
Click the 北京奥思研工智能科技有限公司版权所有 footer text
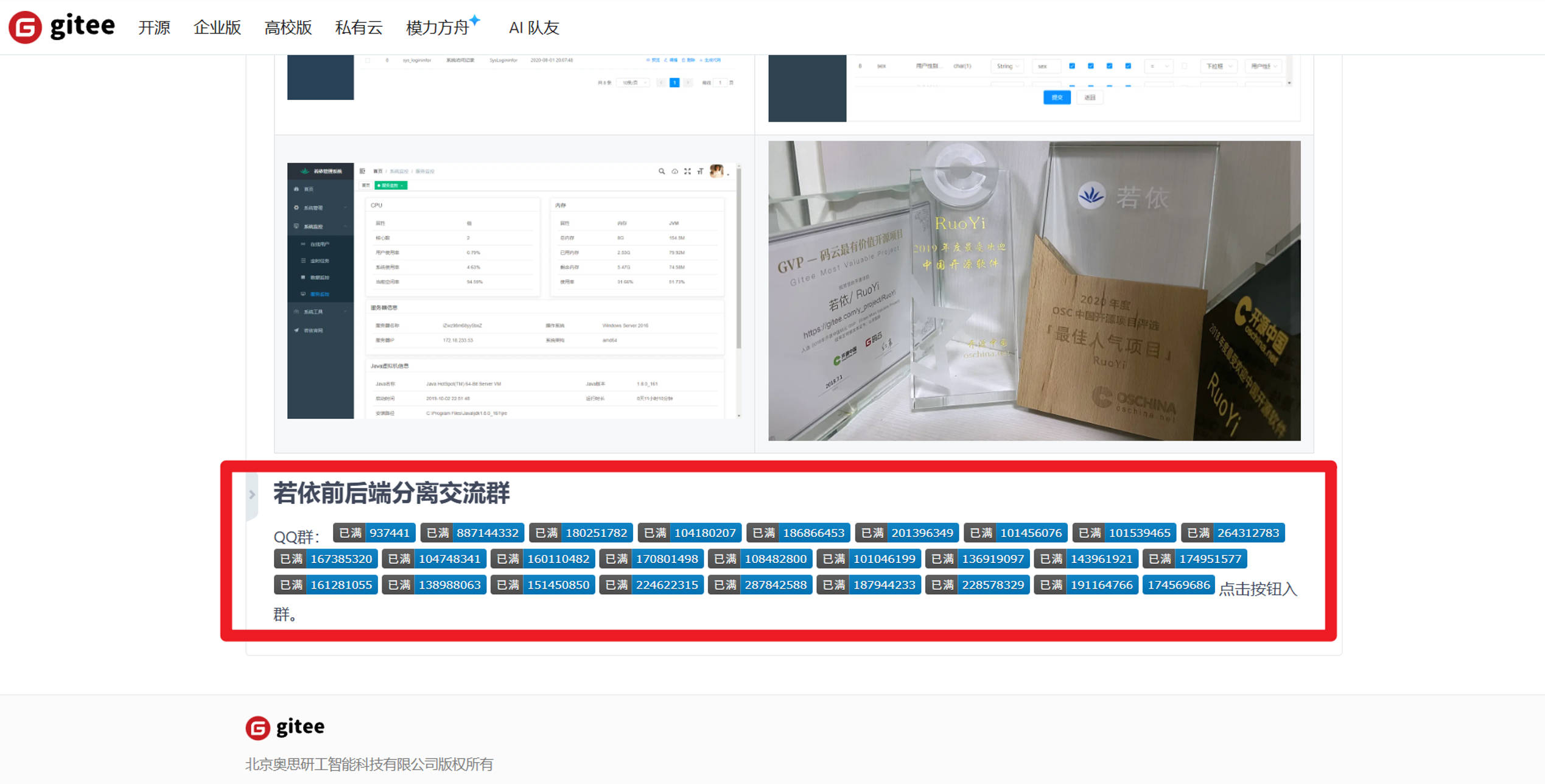[369, 765]
